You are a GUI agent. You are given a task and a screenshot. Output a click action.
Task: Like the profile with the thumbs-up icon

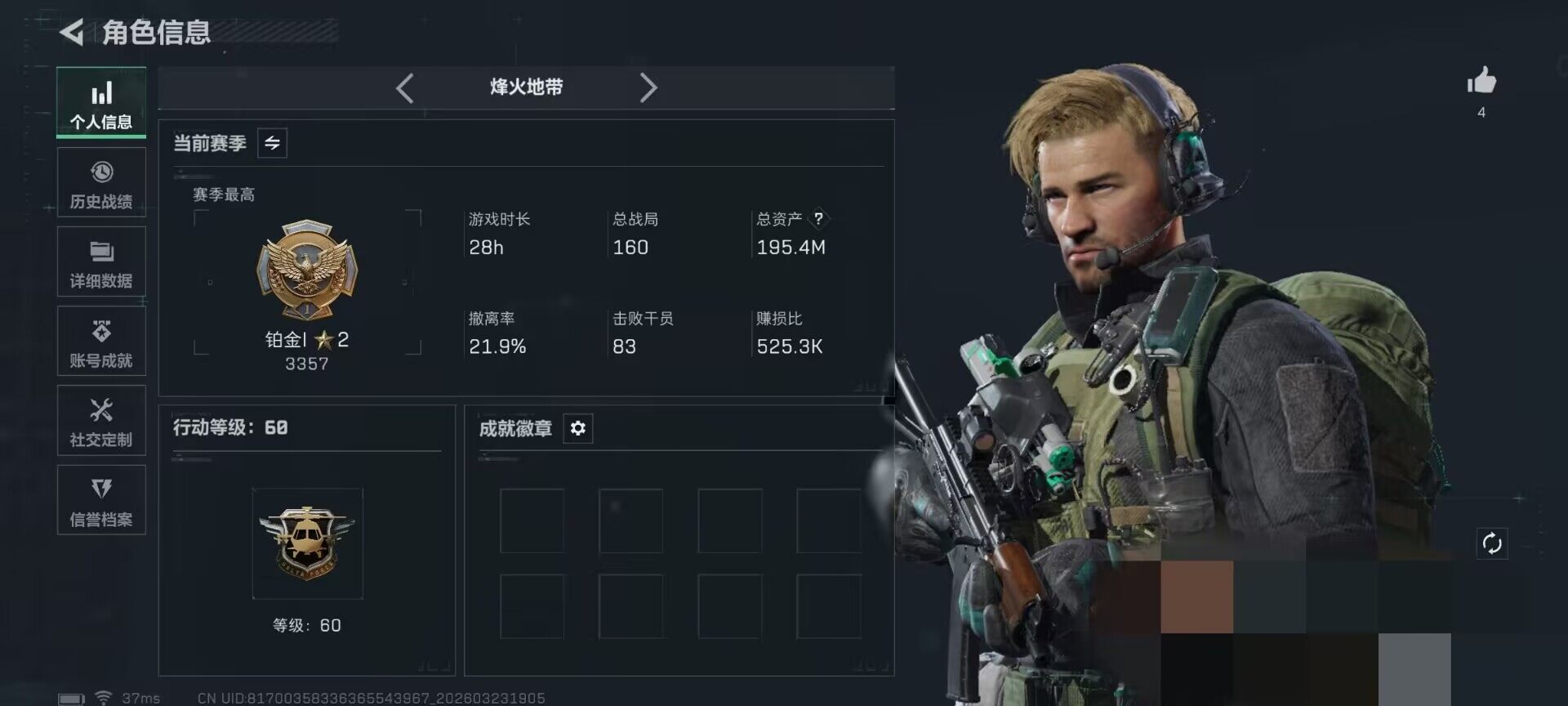coord(1481,81)
